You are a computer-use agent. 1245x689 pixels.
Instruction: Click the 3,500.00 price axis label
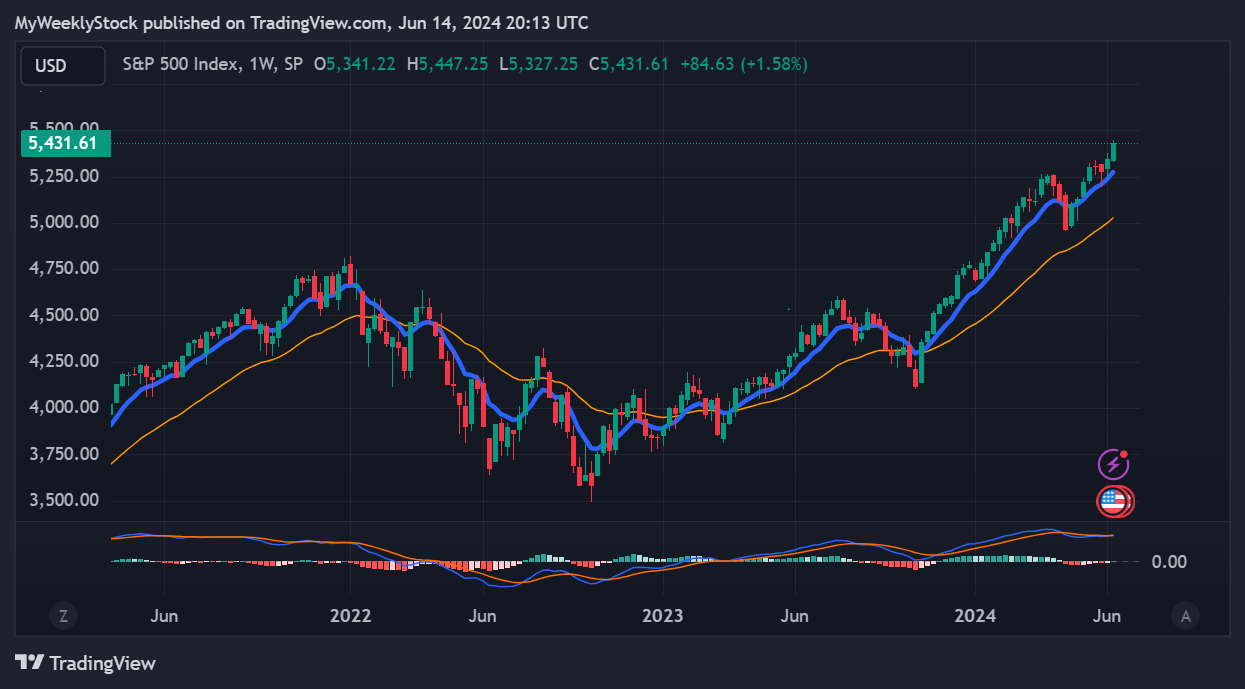coord(63,500)
